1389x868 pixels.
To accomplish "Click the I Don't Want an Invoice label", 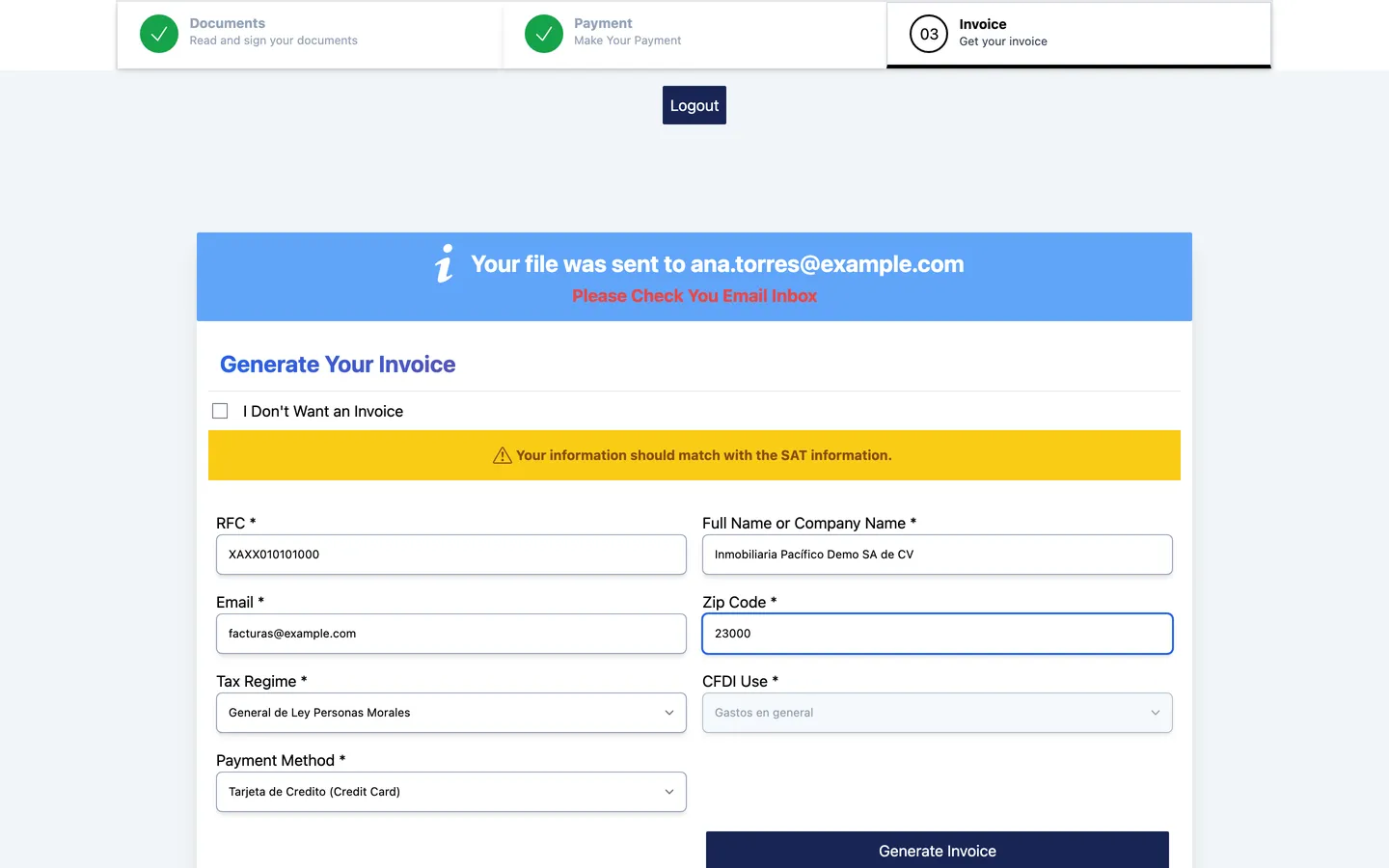I will 323,411.
